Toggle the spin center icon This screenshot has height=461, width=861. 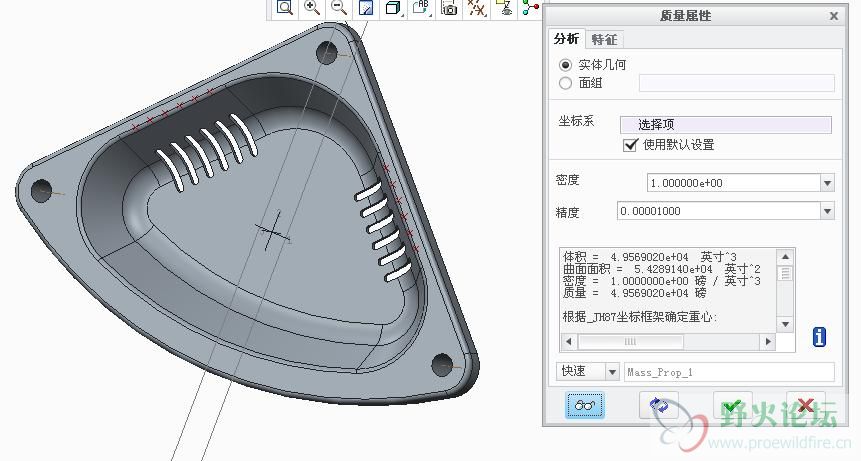(530, 8)
